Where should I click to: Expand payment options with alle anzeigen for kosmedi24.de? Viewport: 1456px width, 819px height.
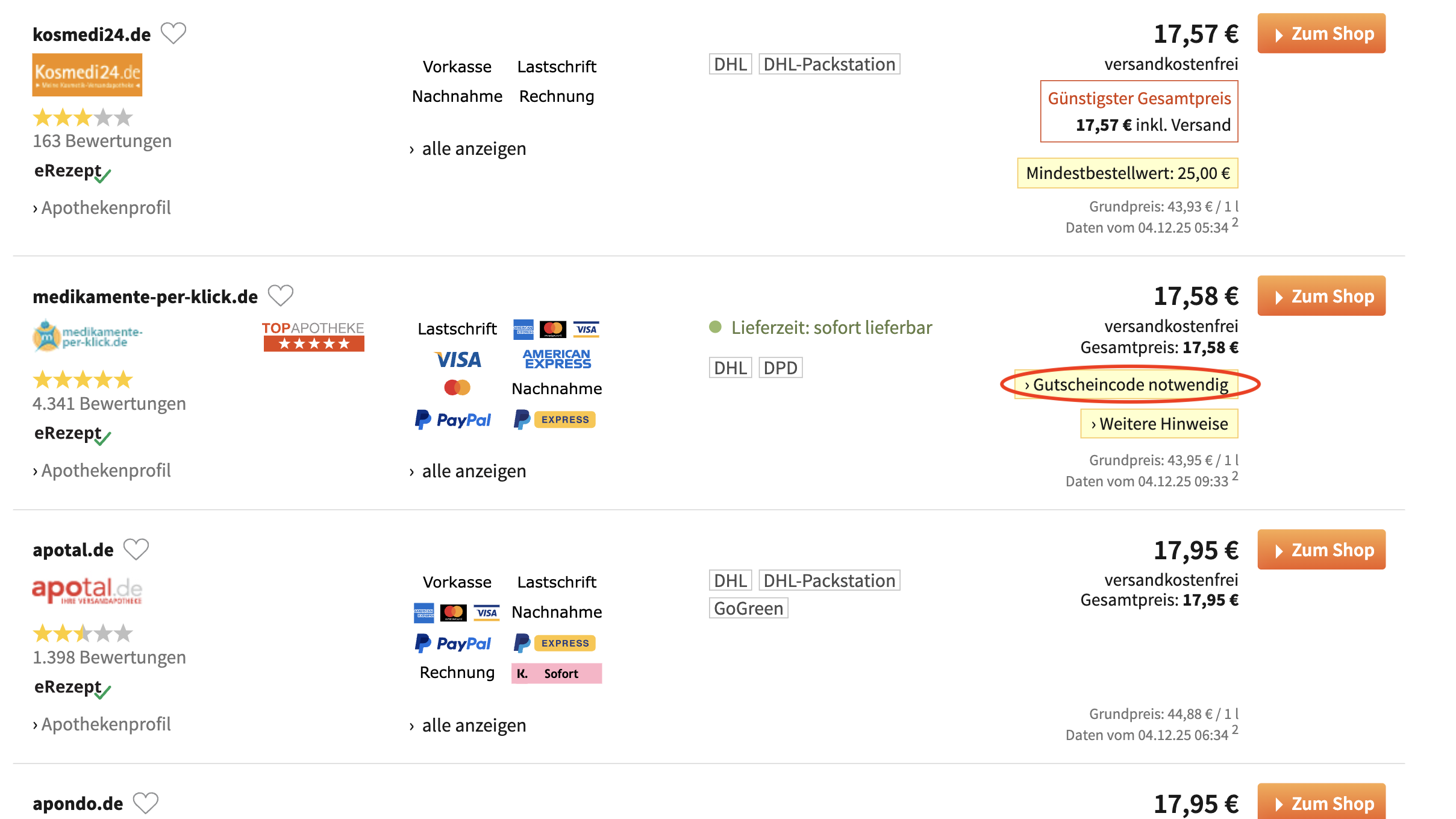pos(468,148)
